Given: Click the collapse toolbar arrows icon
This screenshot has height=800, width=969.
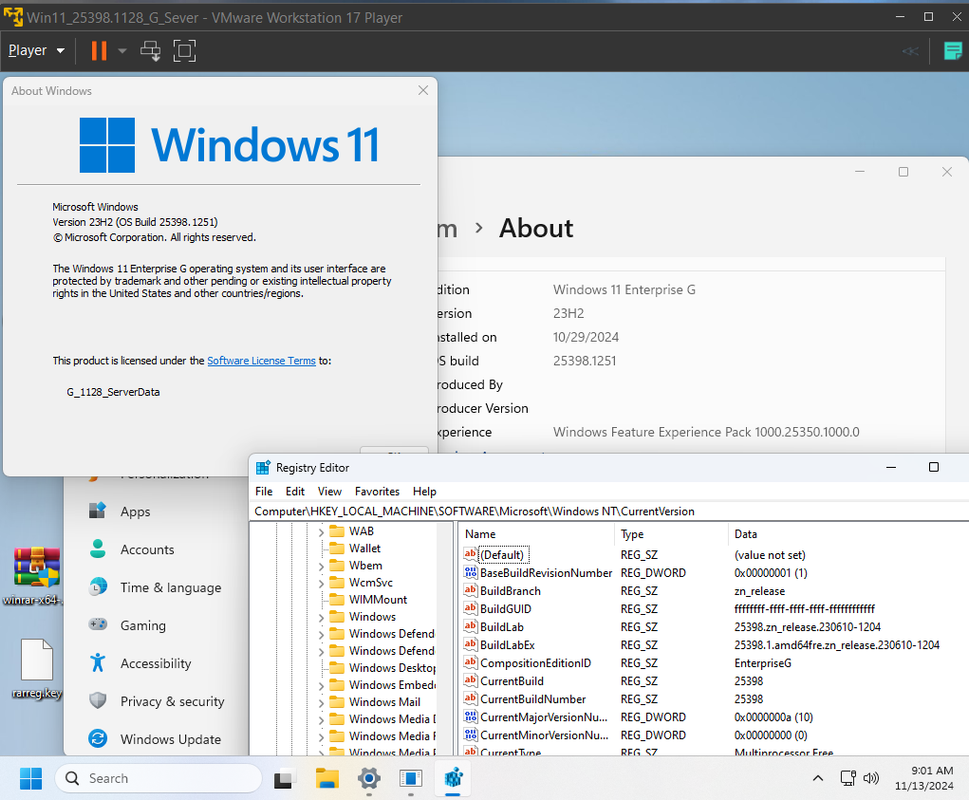Looking at the screenshot, I should point(910,51).
